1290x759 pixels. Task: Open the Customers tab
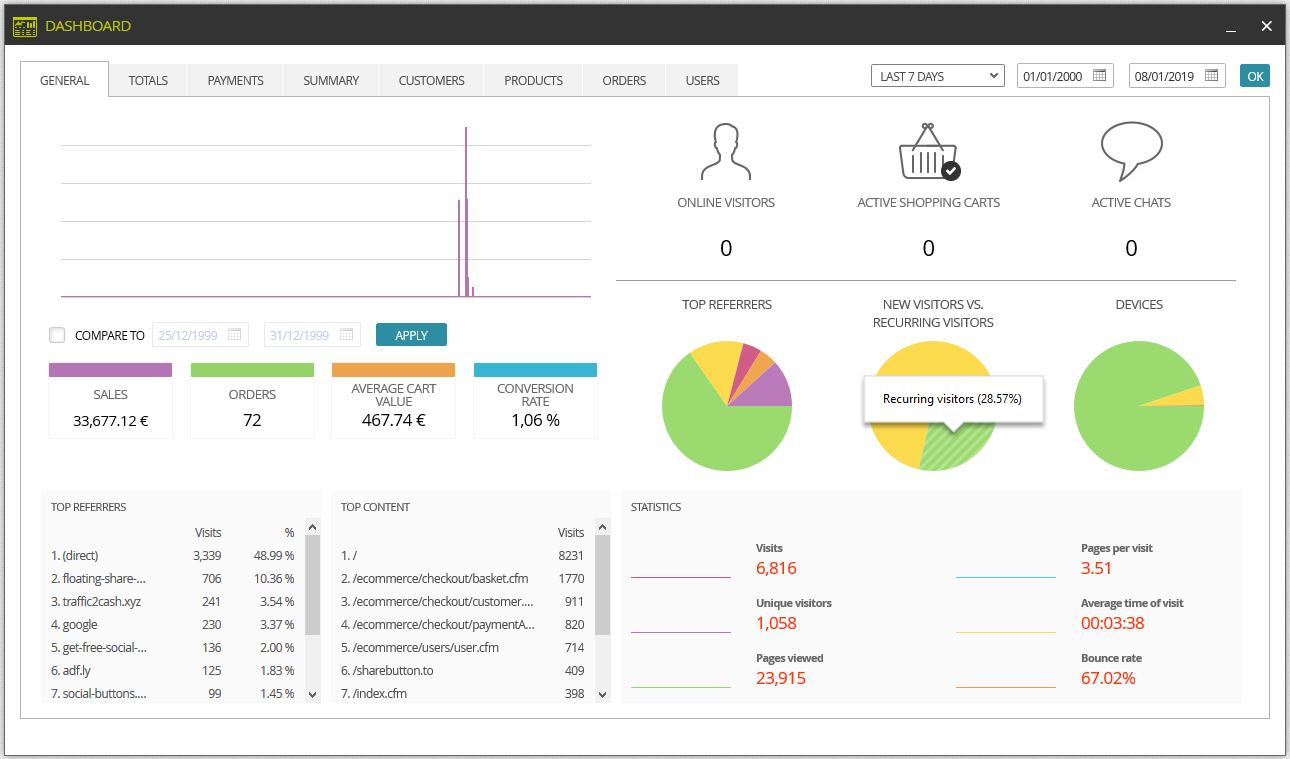coord(431,80)
